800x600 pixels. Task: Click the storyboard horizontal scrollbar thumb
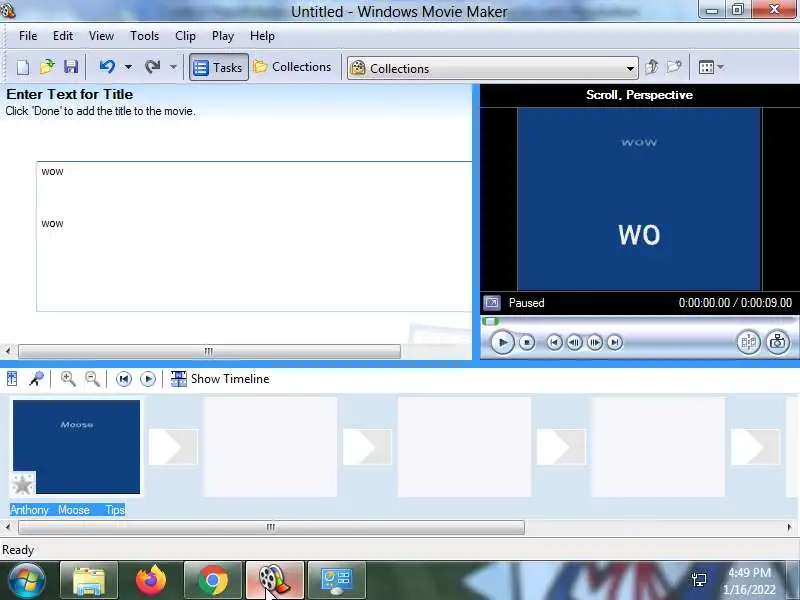click(271, 527)
